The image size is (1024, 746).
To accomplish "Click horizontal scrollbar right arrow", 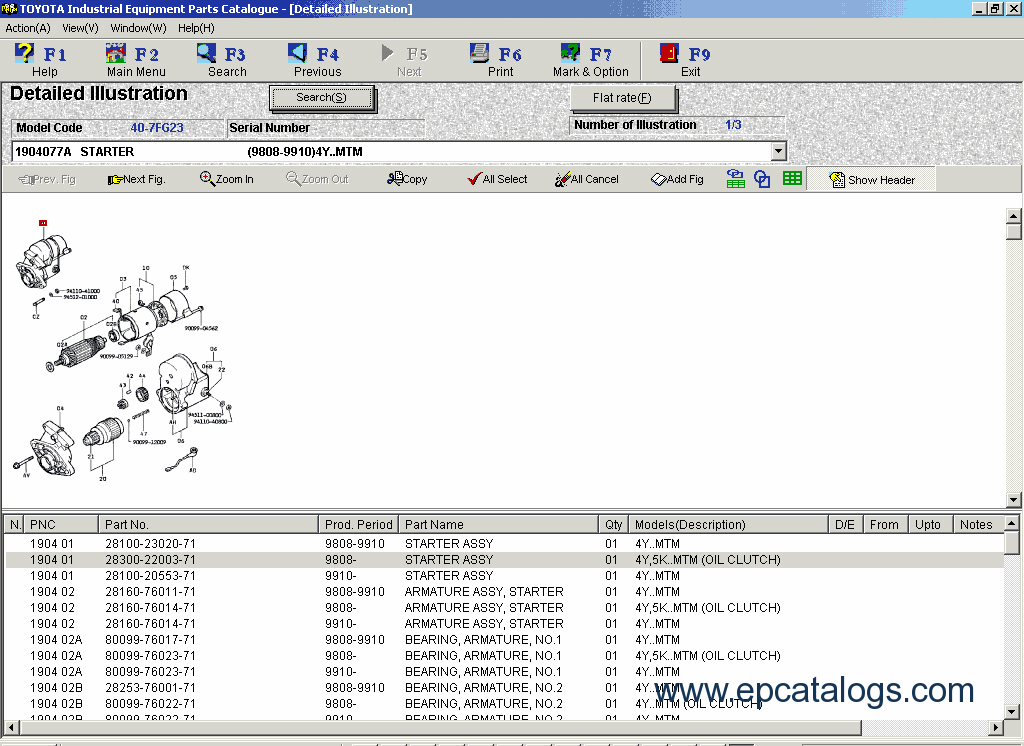I will pos(995,727).
